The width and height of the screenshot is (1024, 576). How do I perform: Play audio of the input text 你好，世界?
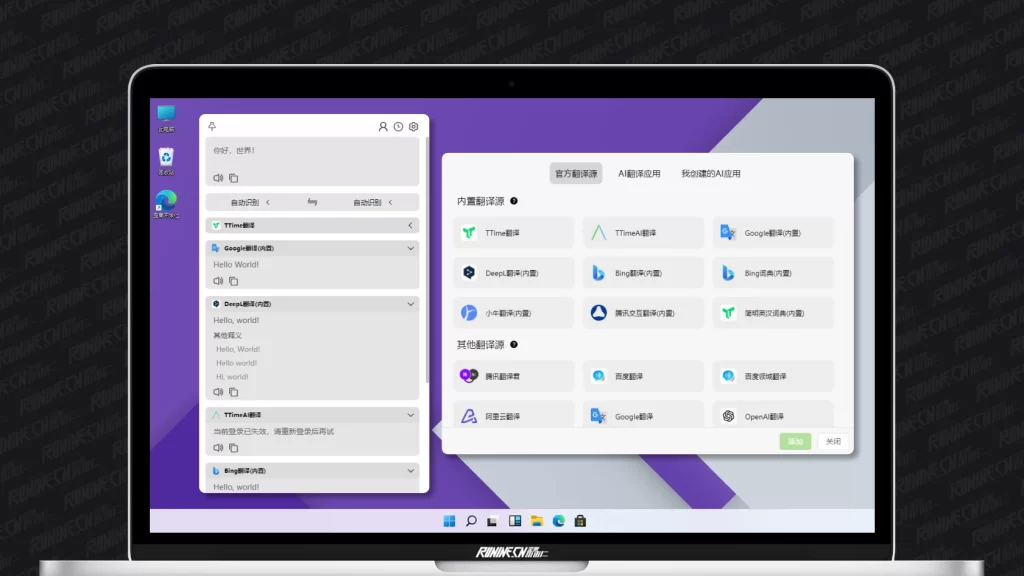click(218, 178)
